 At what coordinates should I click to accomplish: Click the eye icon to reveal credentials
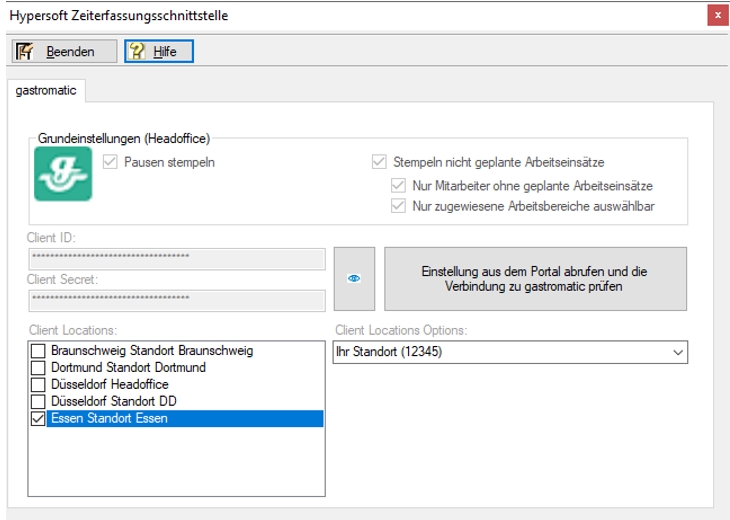354,279
